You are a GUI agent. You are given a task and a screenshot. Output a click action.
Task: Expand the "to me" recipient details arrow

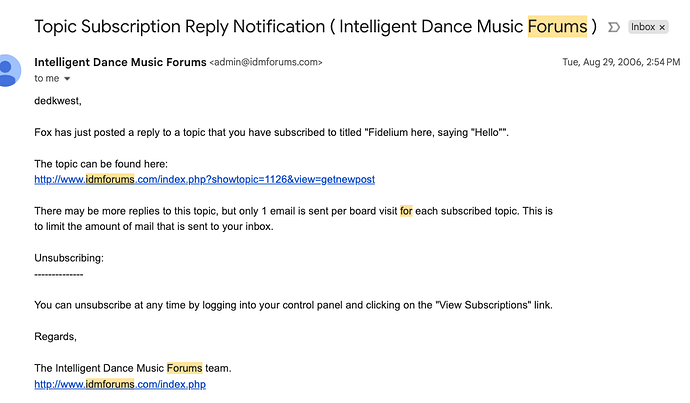68,78
